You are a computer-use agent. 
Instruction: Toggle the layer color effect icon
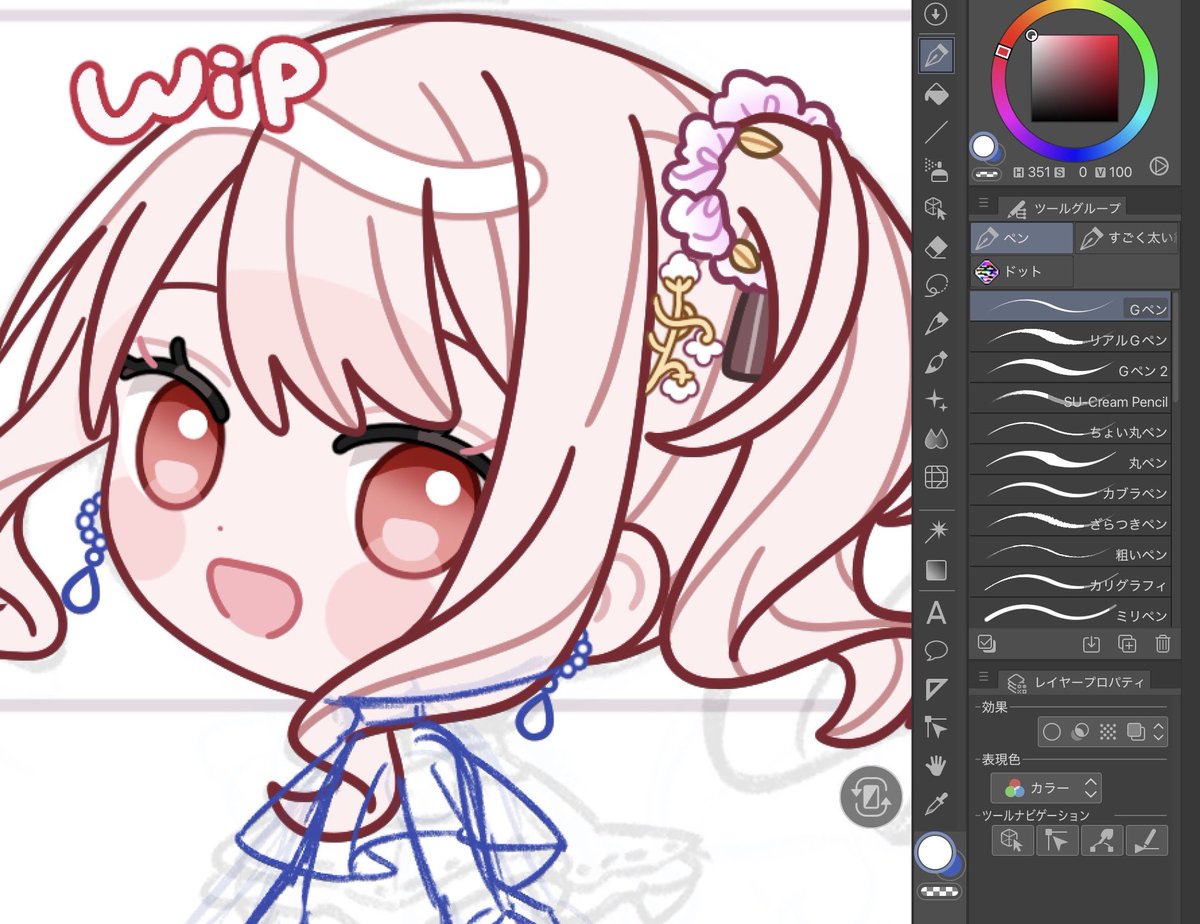1135,732
